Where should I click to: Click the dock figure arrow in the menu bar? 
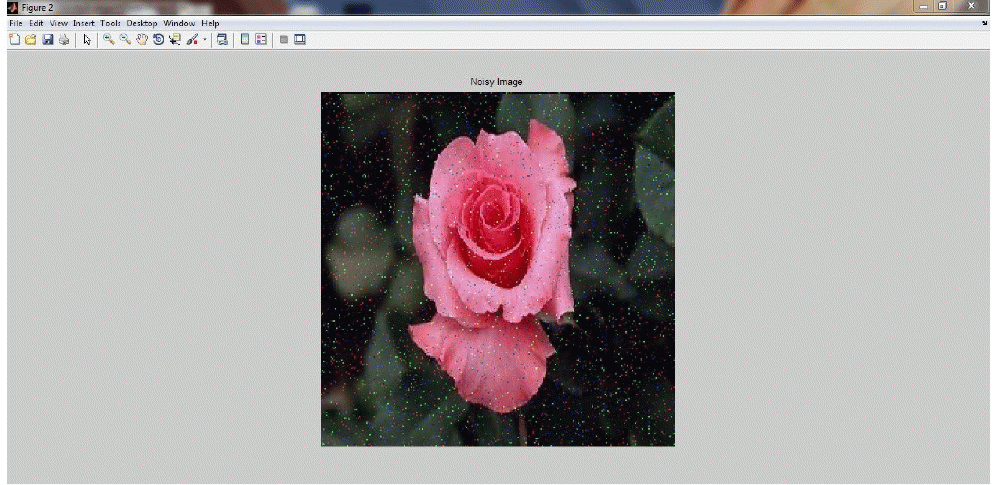[x=985, y=23]
